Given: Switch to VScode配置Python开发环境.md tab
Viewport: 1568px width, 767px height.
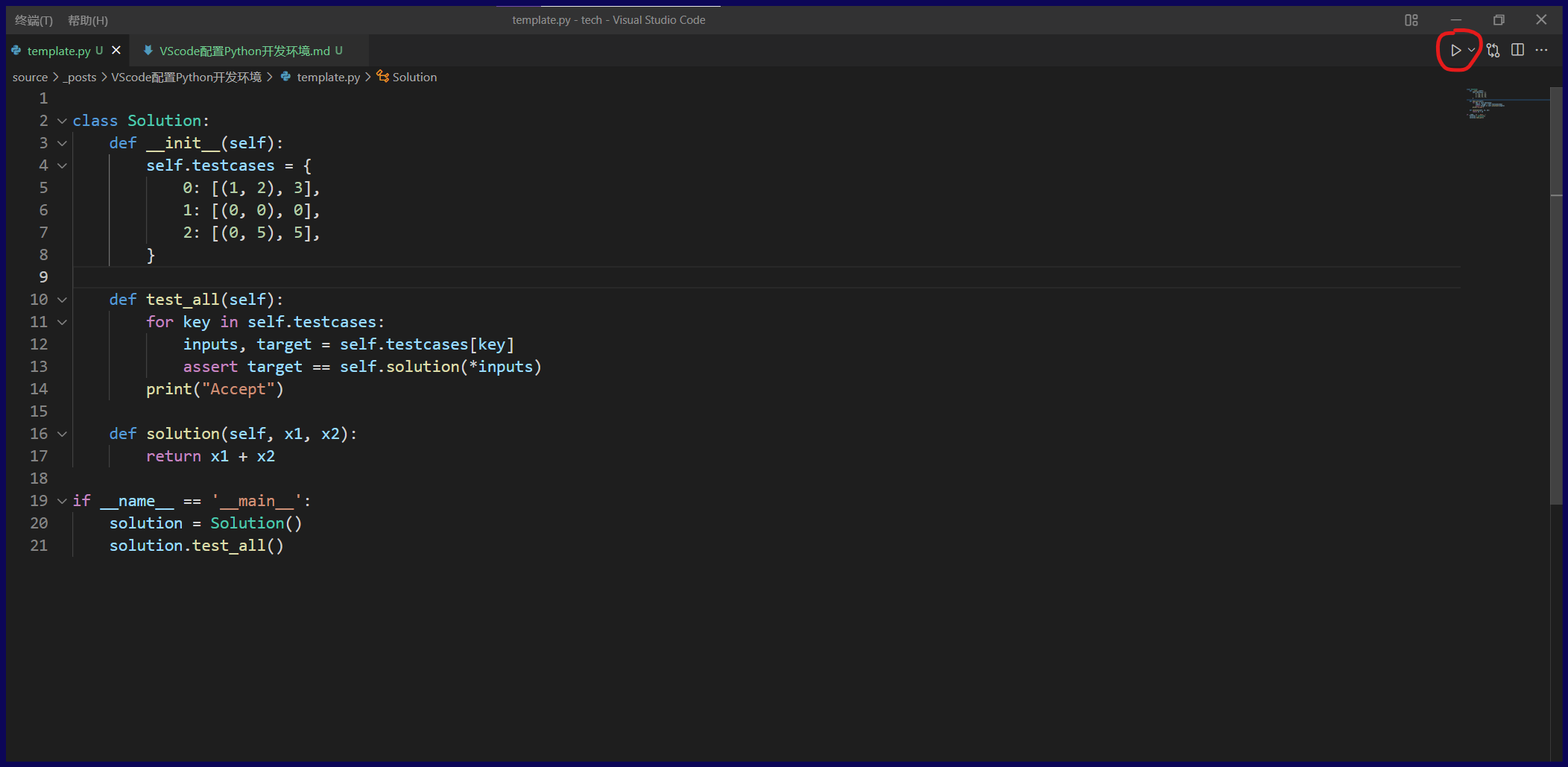Looking at the screenshot, I should point(244,51).
